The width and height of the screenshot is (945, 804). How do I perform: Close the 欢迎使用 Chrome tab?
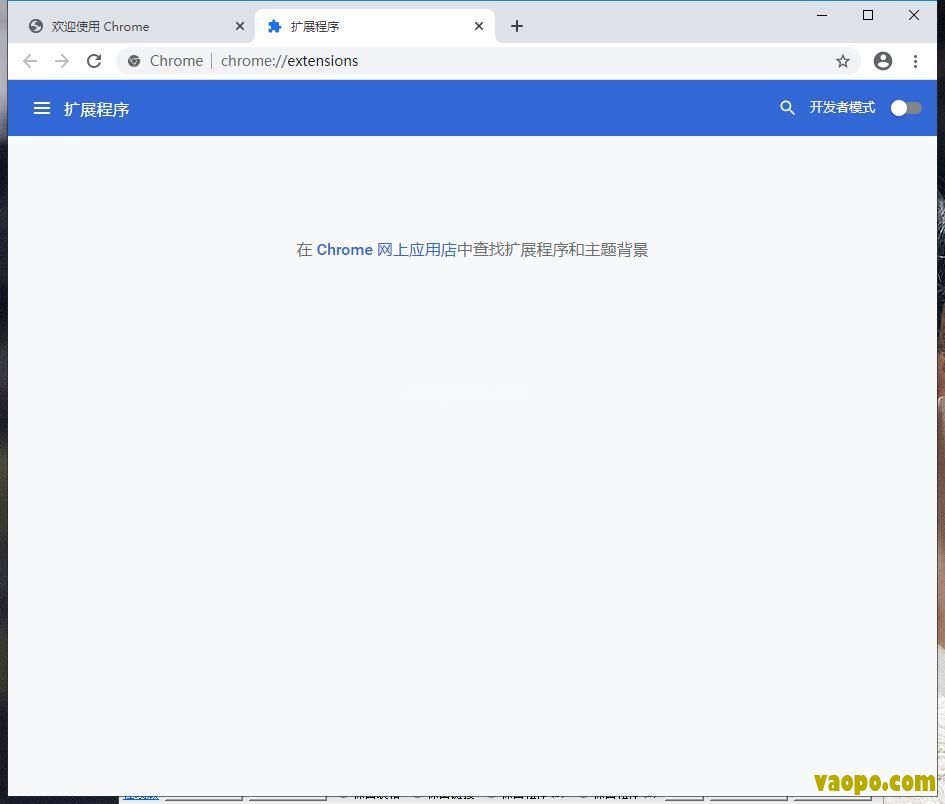click(x=240, y=26)
